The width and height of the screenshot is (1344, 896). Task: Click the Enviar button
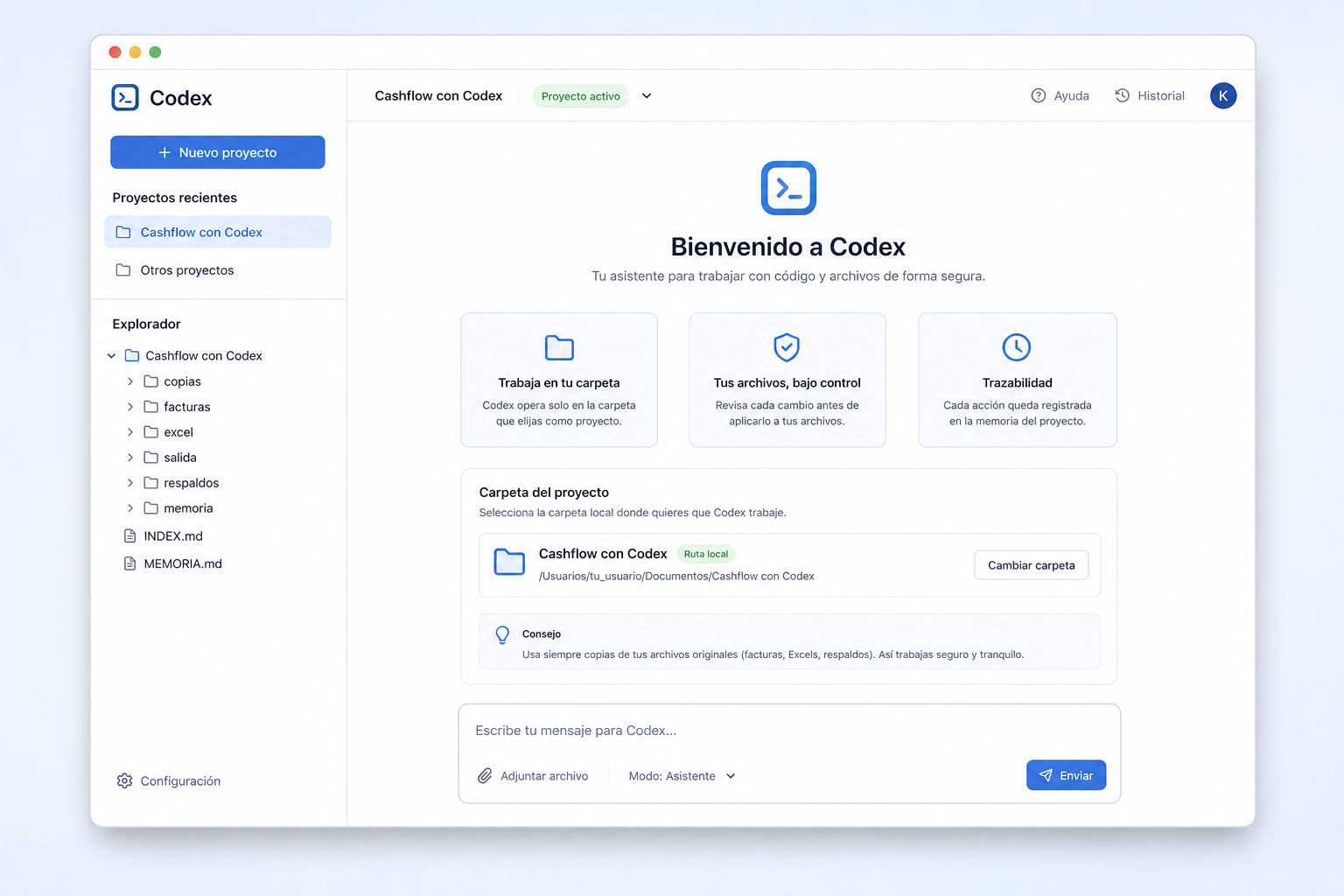pyautogui.click(x=1066, y=775)
